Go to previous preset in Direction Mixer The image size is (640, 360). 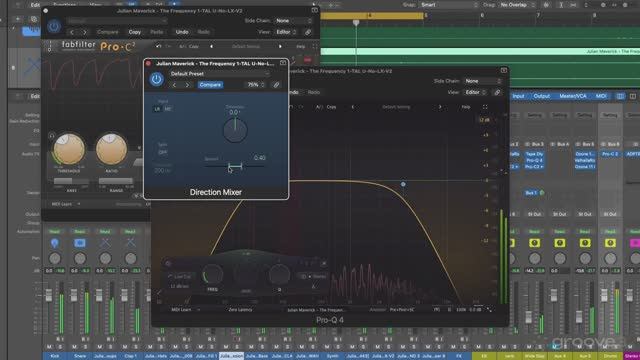[x=174, y=85]
